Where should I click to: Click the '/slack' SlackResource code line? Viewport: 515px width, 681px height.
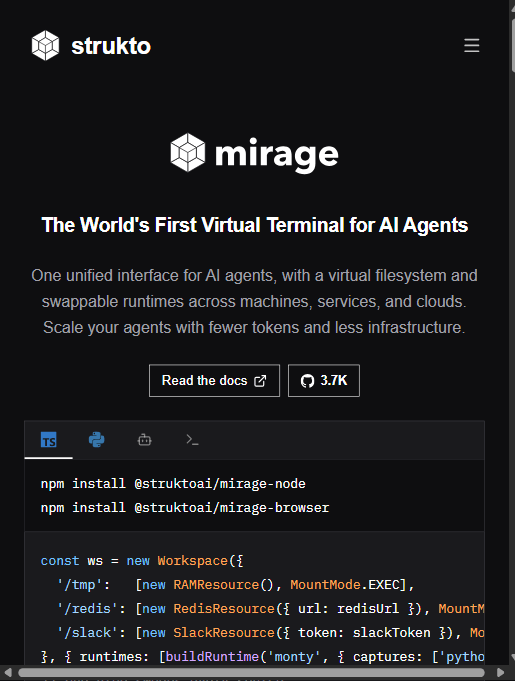point(271,632)
